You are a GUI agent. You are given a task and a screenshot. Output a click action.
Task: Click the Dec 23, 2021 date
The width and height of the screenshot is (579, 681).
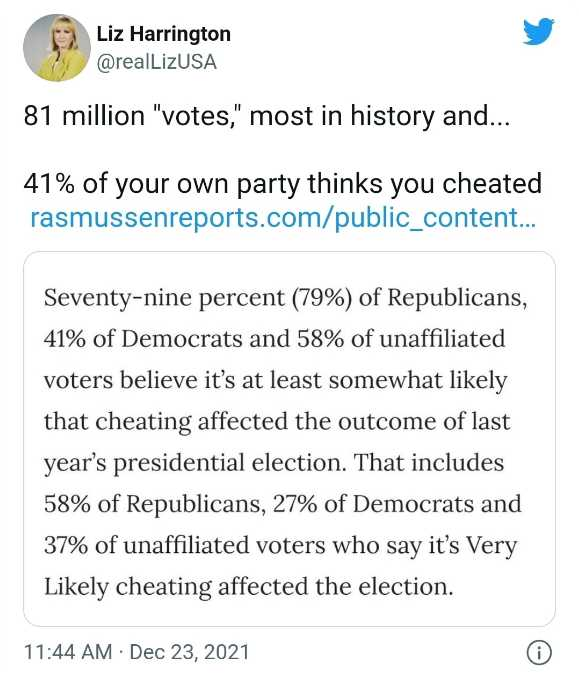(x=189, y=652)
